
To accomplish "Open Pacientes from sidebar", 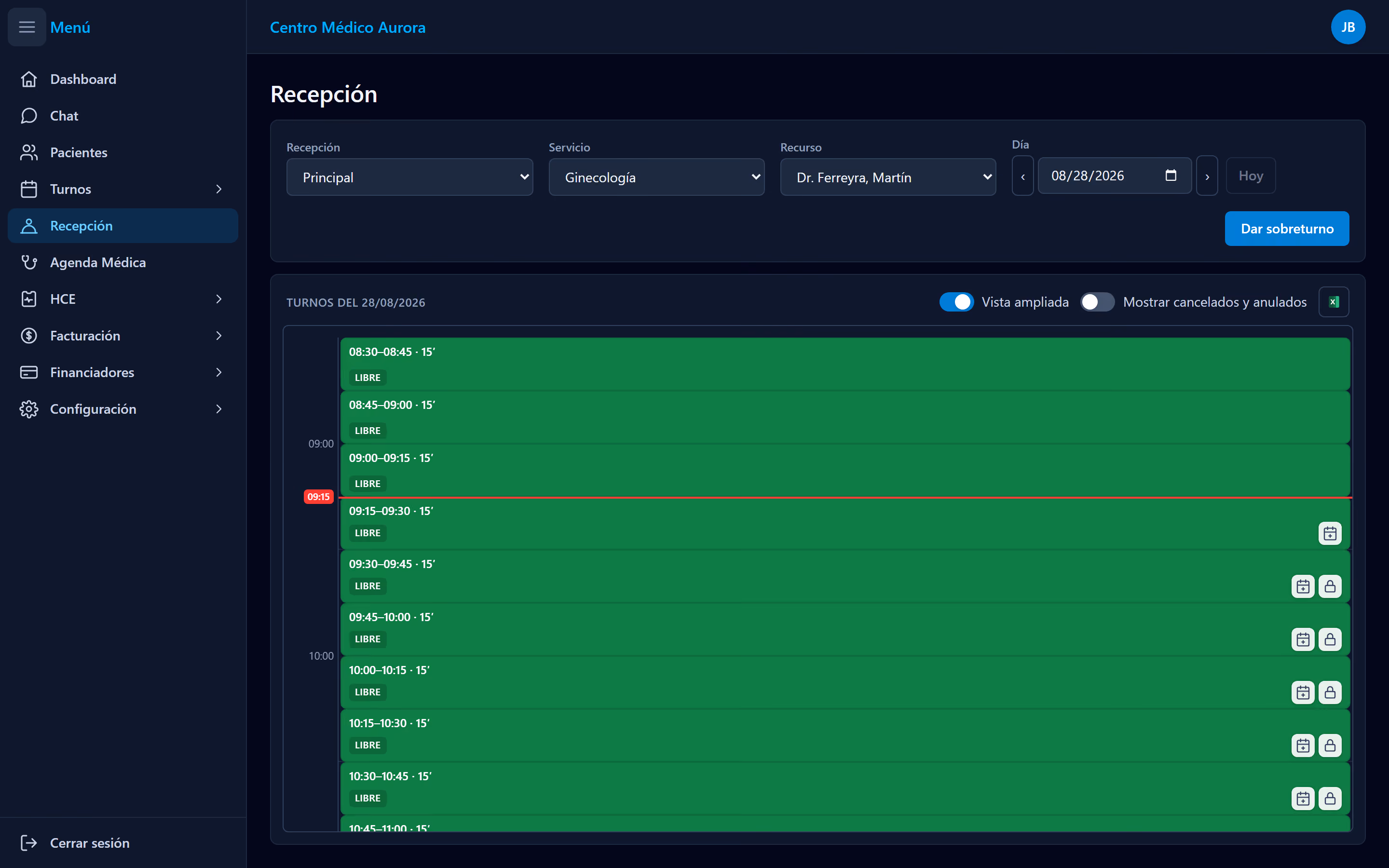I will [123, 153].
